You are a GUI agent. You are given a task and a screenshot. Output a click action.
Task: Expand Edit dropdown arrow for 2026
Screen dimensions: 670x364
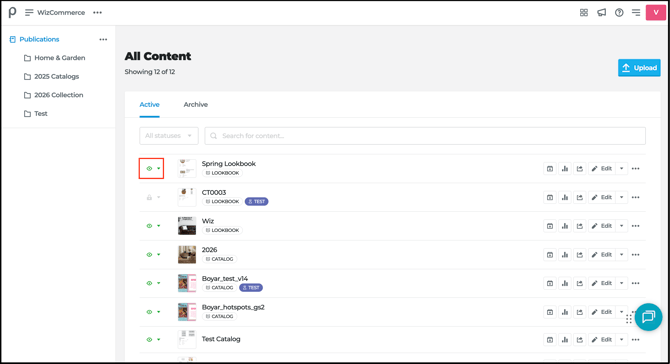tap(621, 255)
